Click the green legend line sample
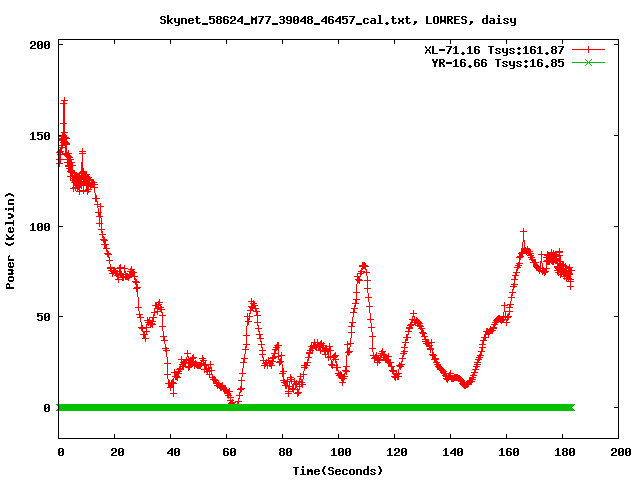640x480 pixels. 588,62
